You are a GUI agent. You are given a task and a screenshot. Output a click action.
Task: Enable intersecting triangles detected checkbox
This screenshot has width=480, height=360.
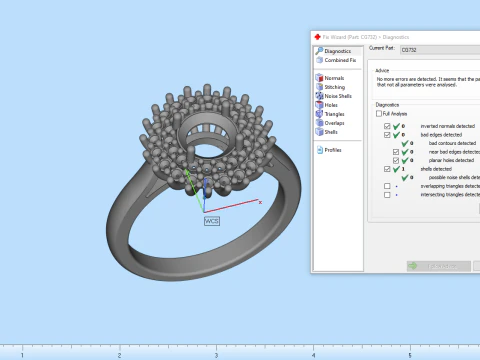(x=387, y=195)
